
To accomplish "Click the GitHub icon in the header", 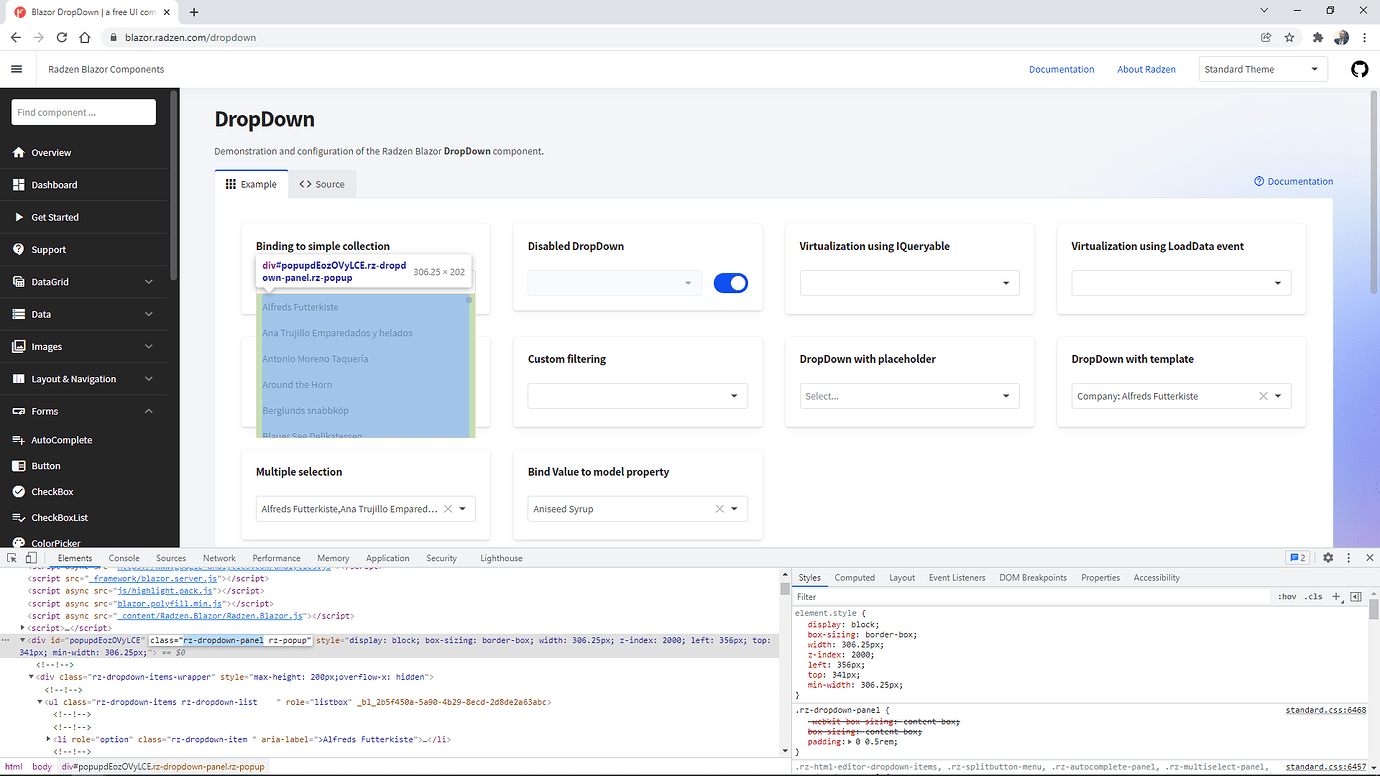I will tap(1359, 69).
